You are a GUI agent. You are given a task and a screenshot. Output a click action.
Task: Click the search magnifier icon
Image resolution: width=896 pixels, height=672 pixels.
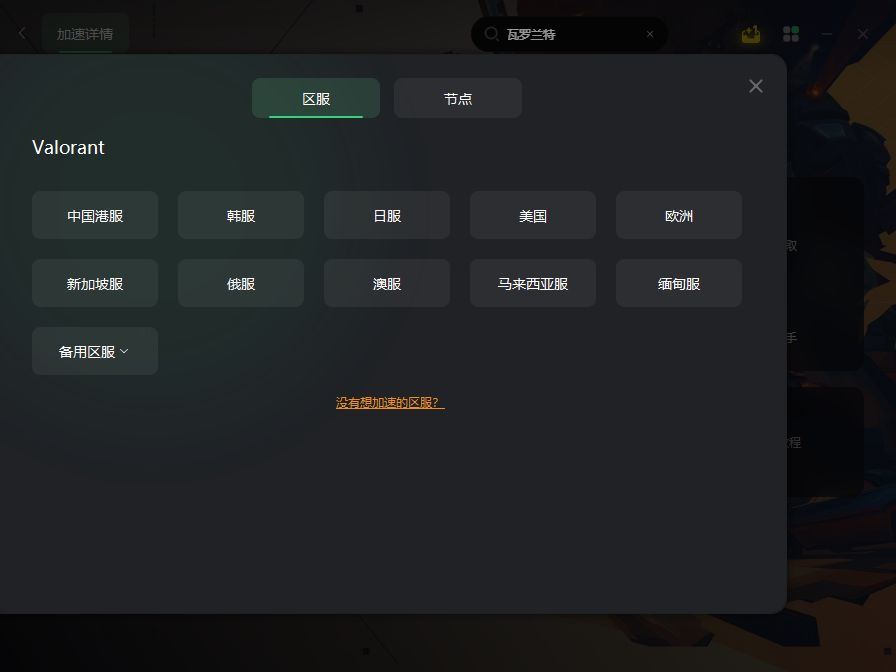pos(491,34)
